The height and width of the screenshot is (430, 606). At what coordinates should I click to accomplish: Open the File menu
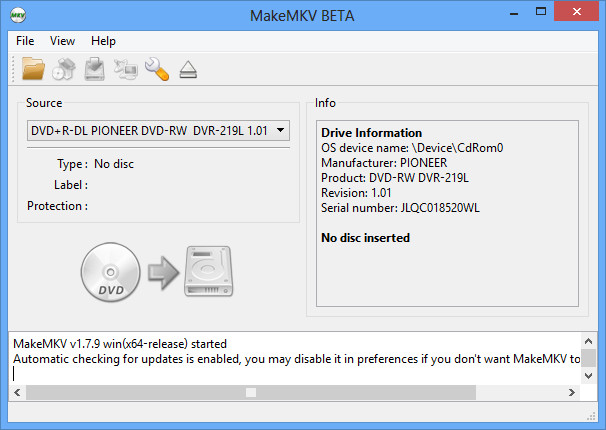pos(25,41)
